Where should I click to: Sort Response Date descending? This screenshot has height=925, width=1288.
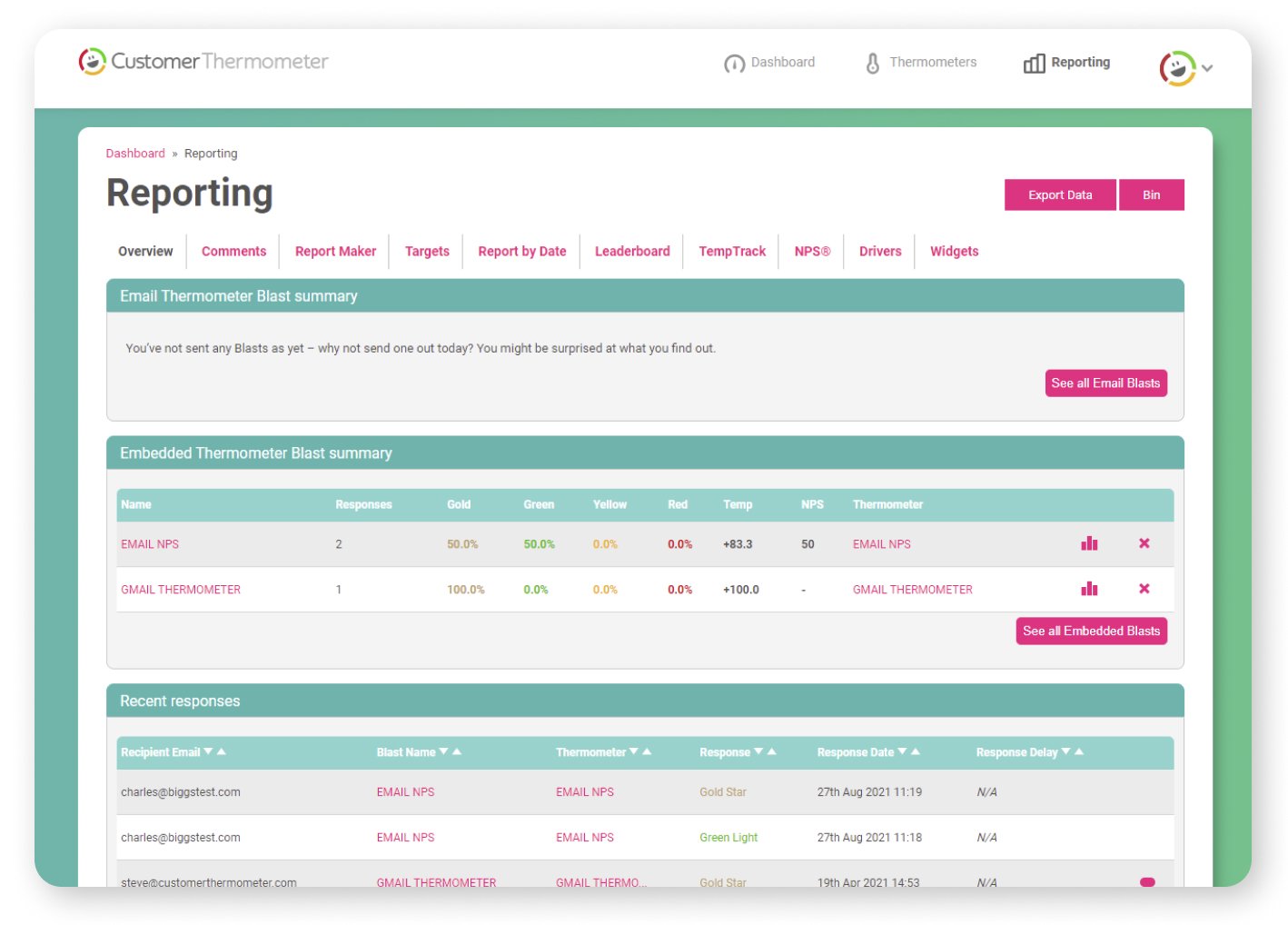(902, 751)
